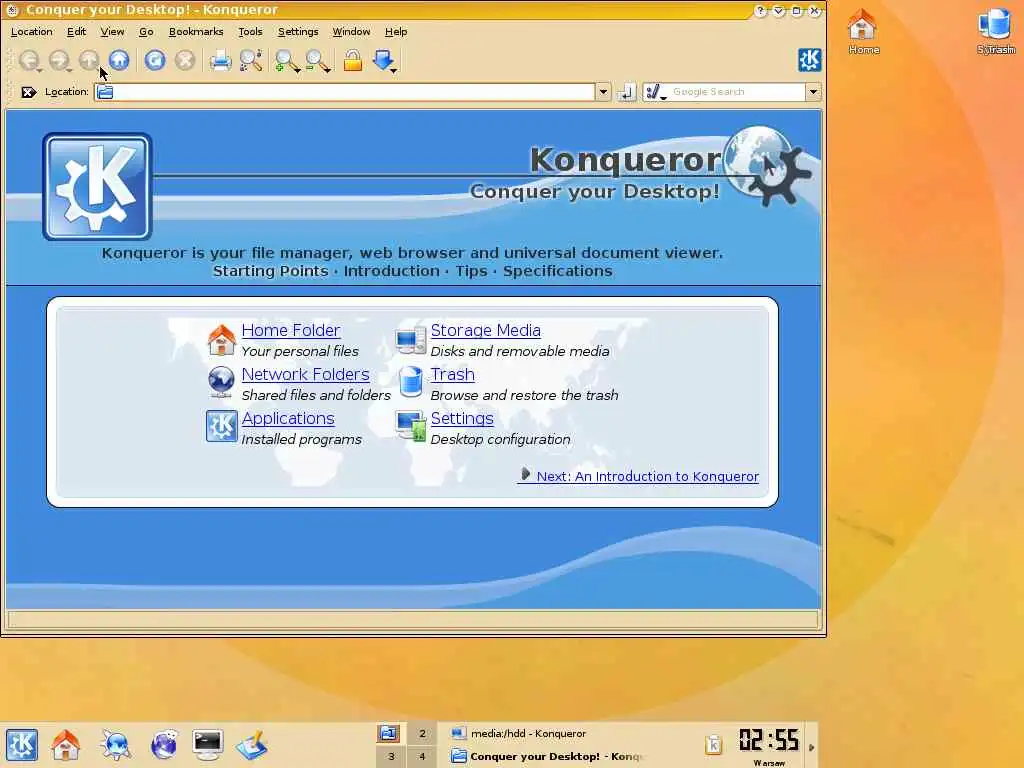Click the Tips heading link

coord(472,271)
